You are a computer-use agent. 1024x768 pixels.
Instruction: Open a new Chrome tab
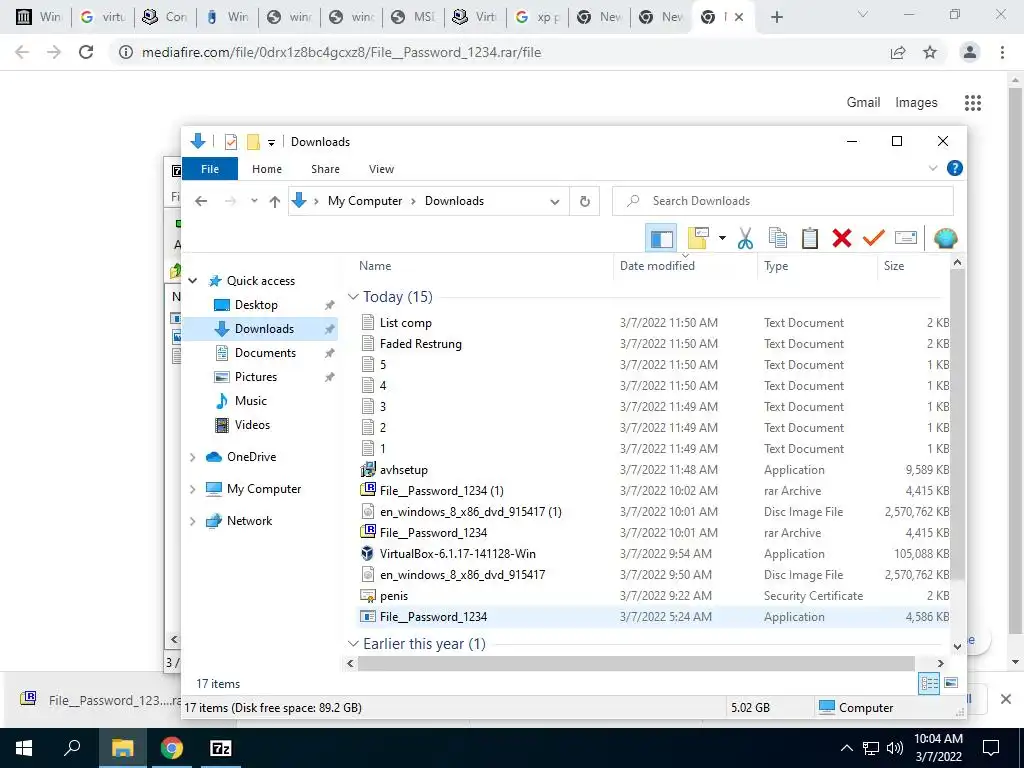tap(776, 18)
